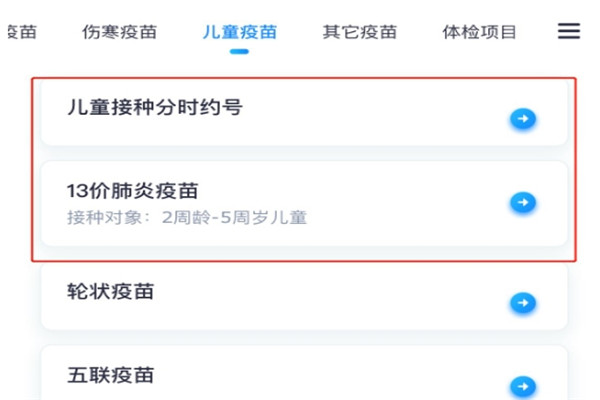The width and height of the screenshot is (600, 400).
Task: Tap arrow icon for 轮状疫苗
Action: [523, 303]
